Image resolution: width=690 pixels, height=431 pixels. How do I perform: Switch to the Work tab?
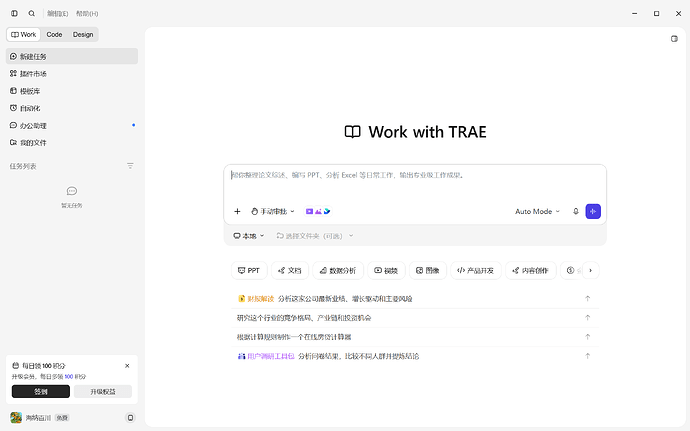point(23,34)
